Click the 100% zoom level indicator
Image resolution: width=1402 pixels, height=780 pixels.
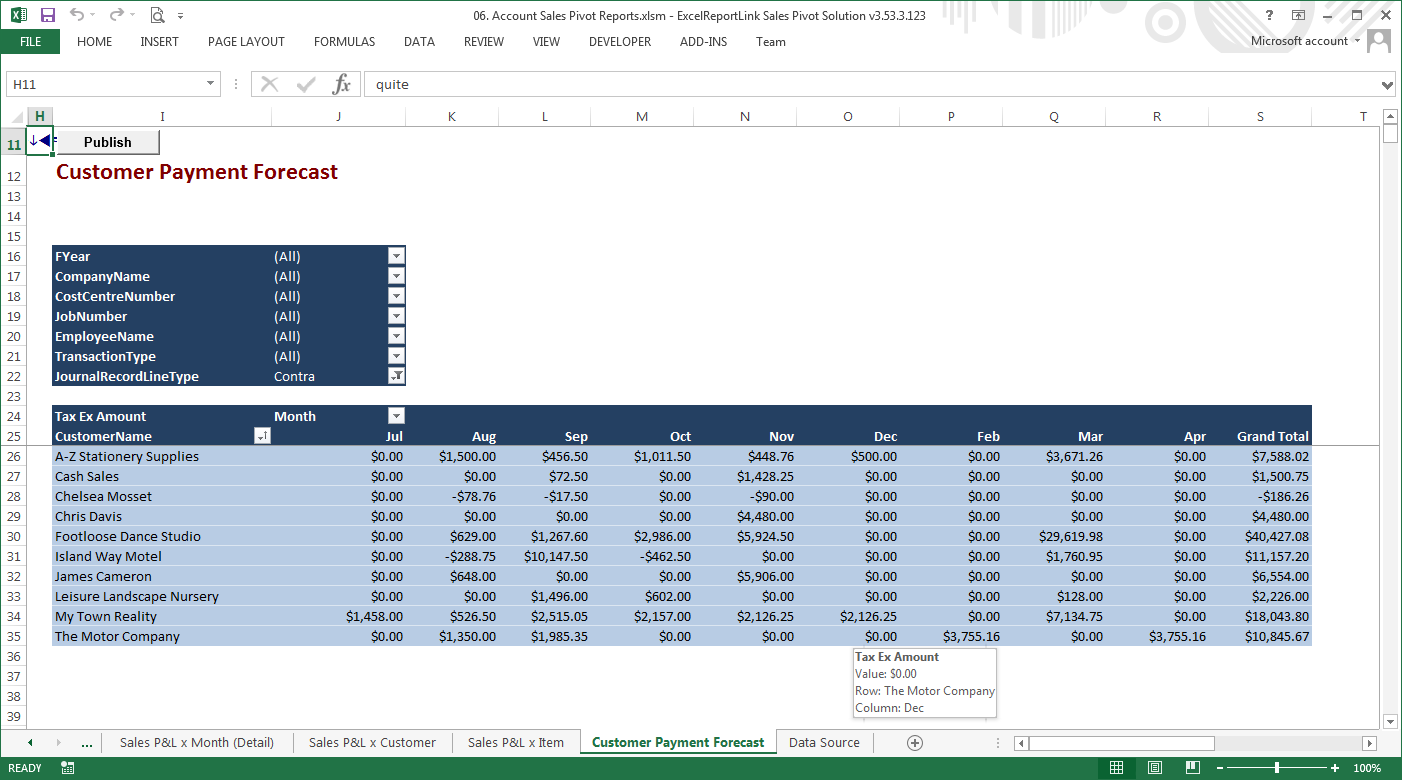click(1366, 768)
